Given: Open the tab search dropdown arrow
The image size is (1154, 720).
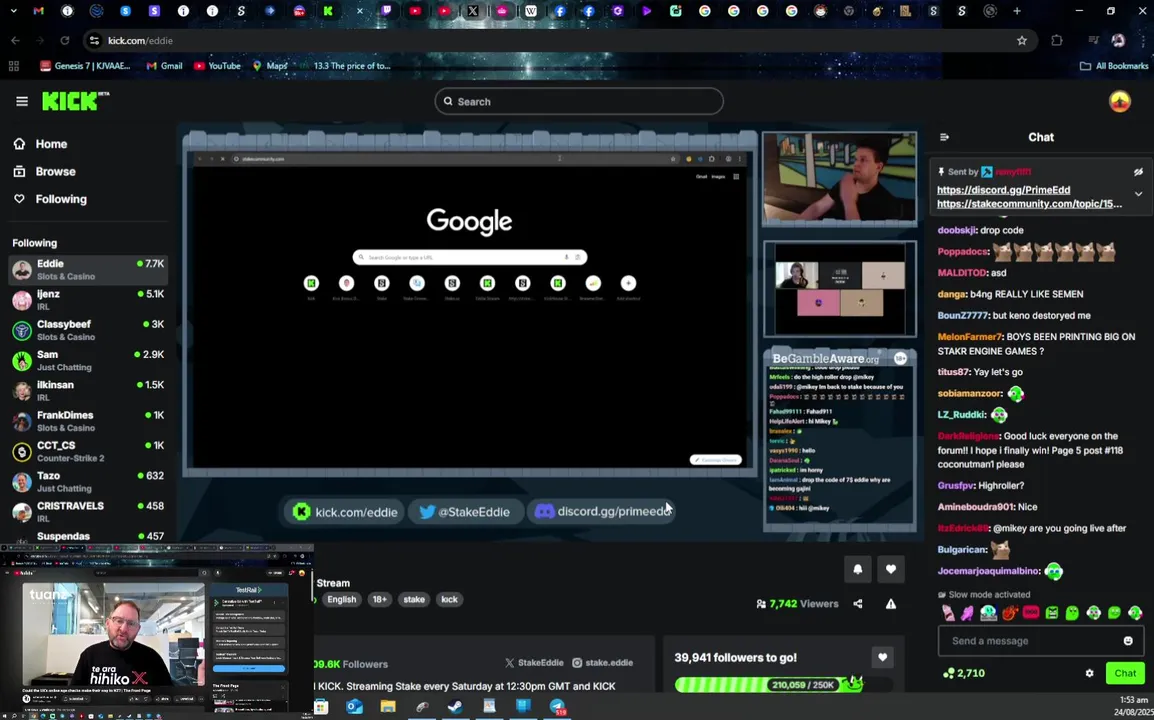Looking at the screenshot, I should click(x=13, y=11).
